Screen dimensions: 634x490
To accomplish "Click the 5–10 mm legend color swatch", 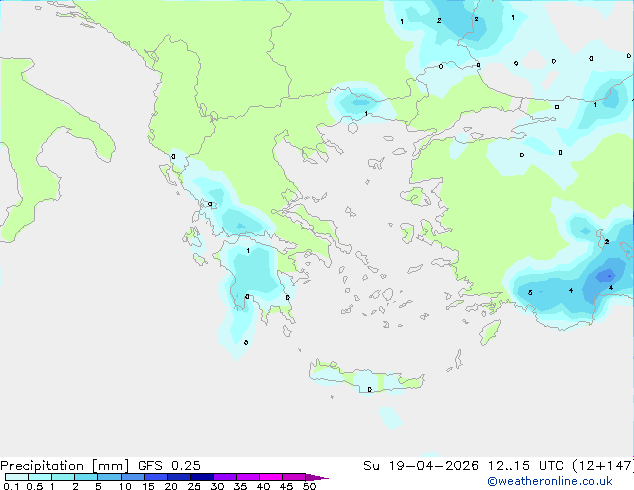I will pyautogui.click(x=109, y=477).
